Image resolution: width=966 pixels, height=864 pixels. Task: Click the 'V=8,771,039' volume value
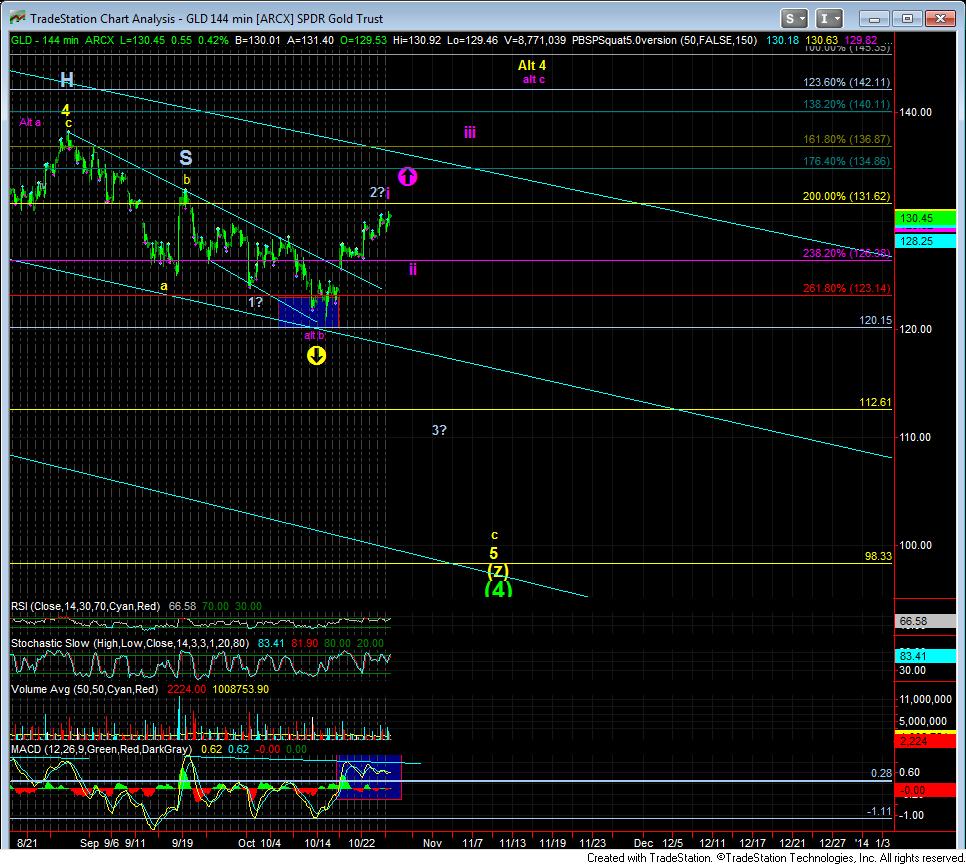click(x=535, y=41)
